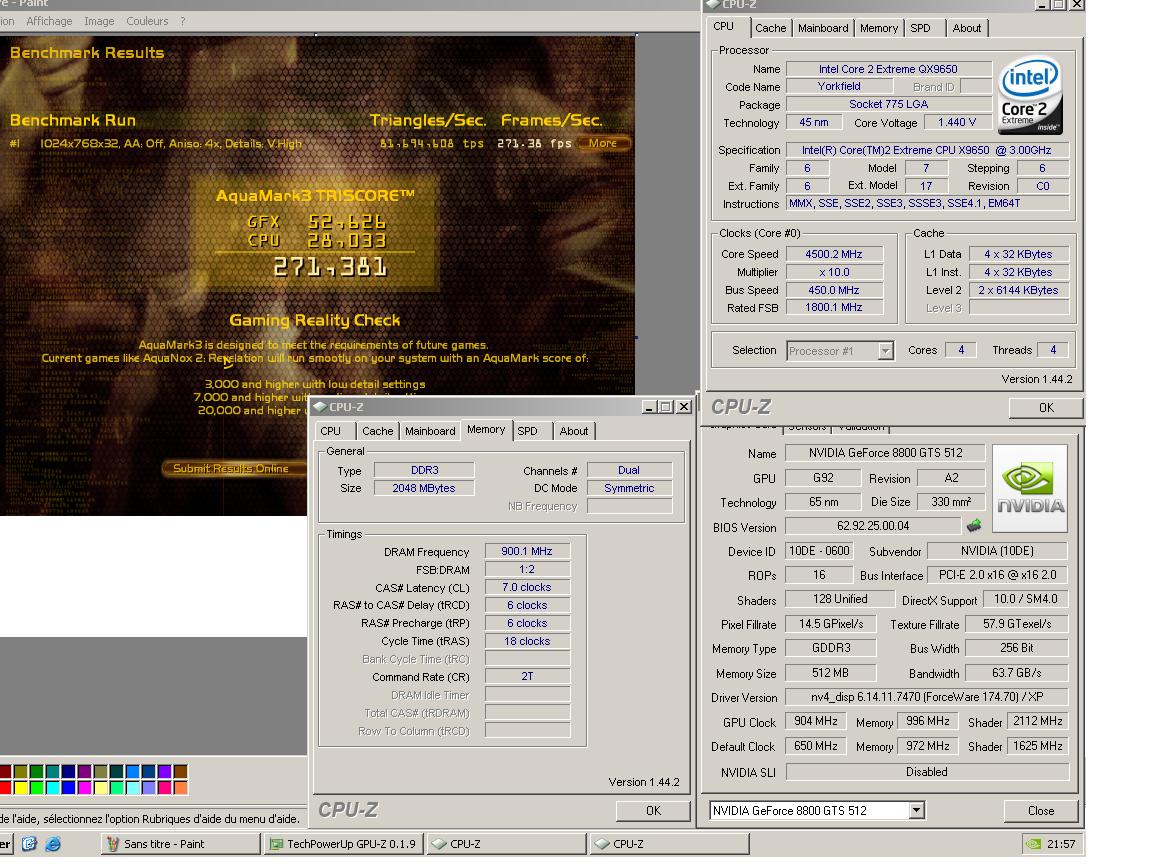Switch to Memory tab in CPU-Z processor window
This screenshot has width=1152, height=864.
click(x=879, y=28)
